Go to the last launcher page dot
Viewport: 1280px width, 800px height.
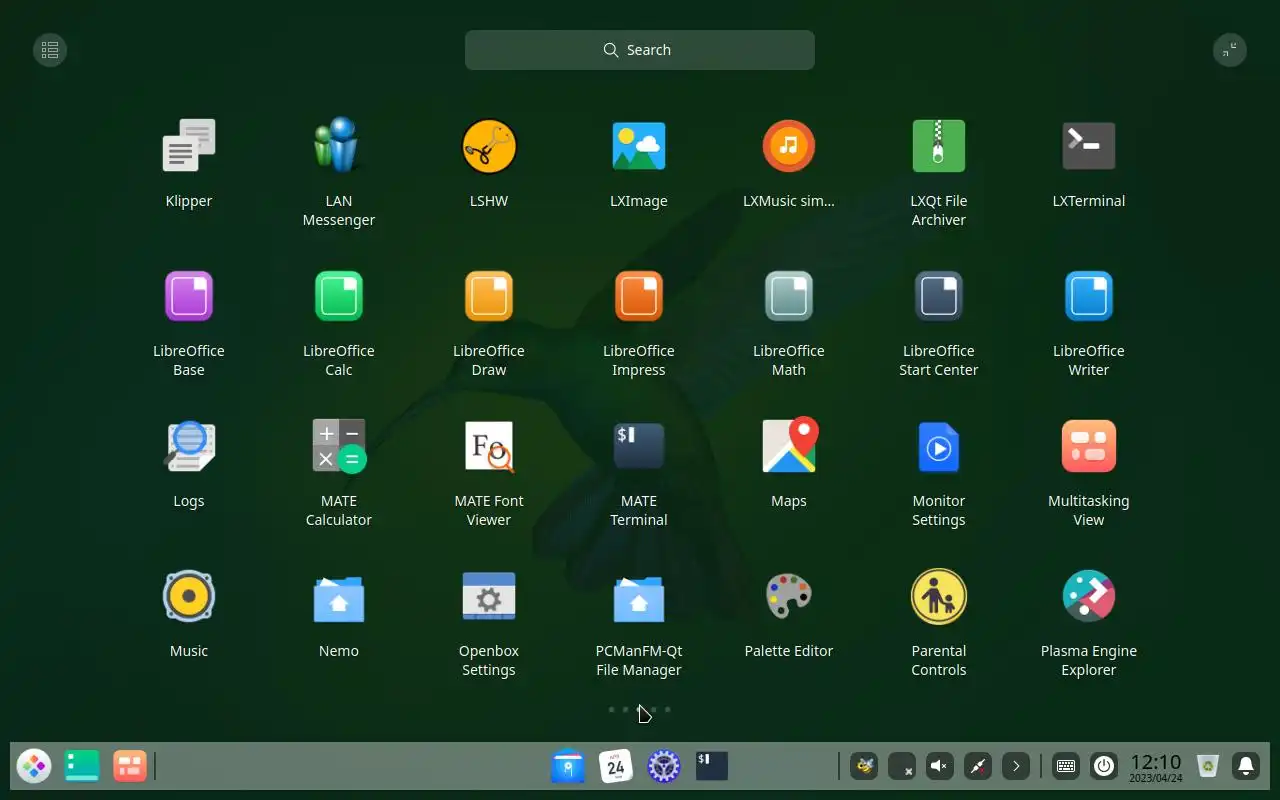(x=668, y=710)
